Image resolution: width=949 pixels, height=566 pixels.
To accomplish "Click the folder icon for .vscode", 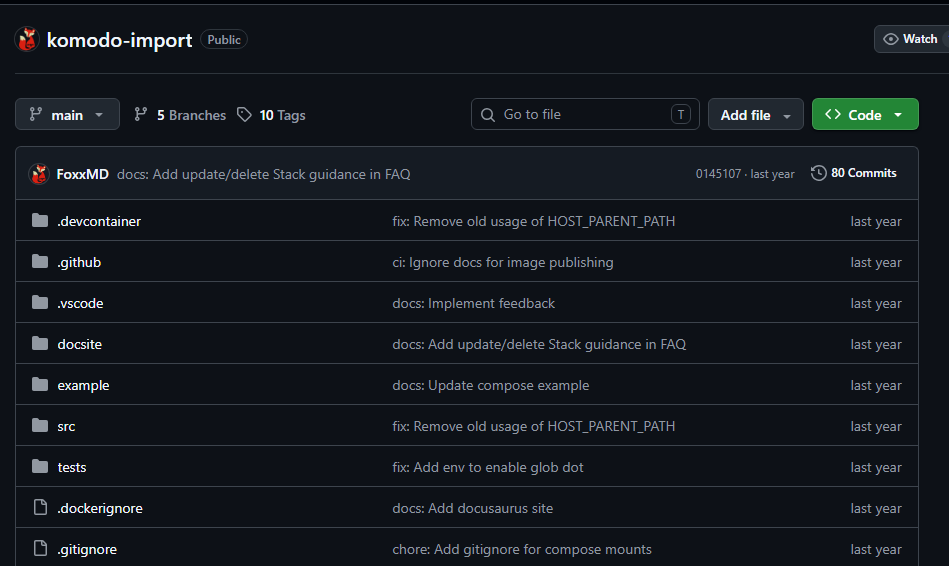I will pyautogui.click(x=40, y=302).
